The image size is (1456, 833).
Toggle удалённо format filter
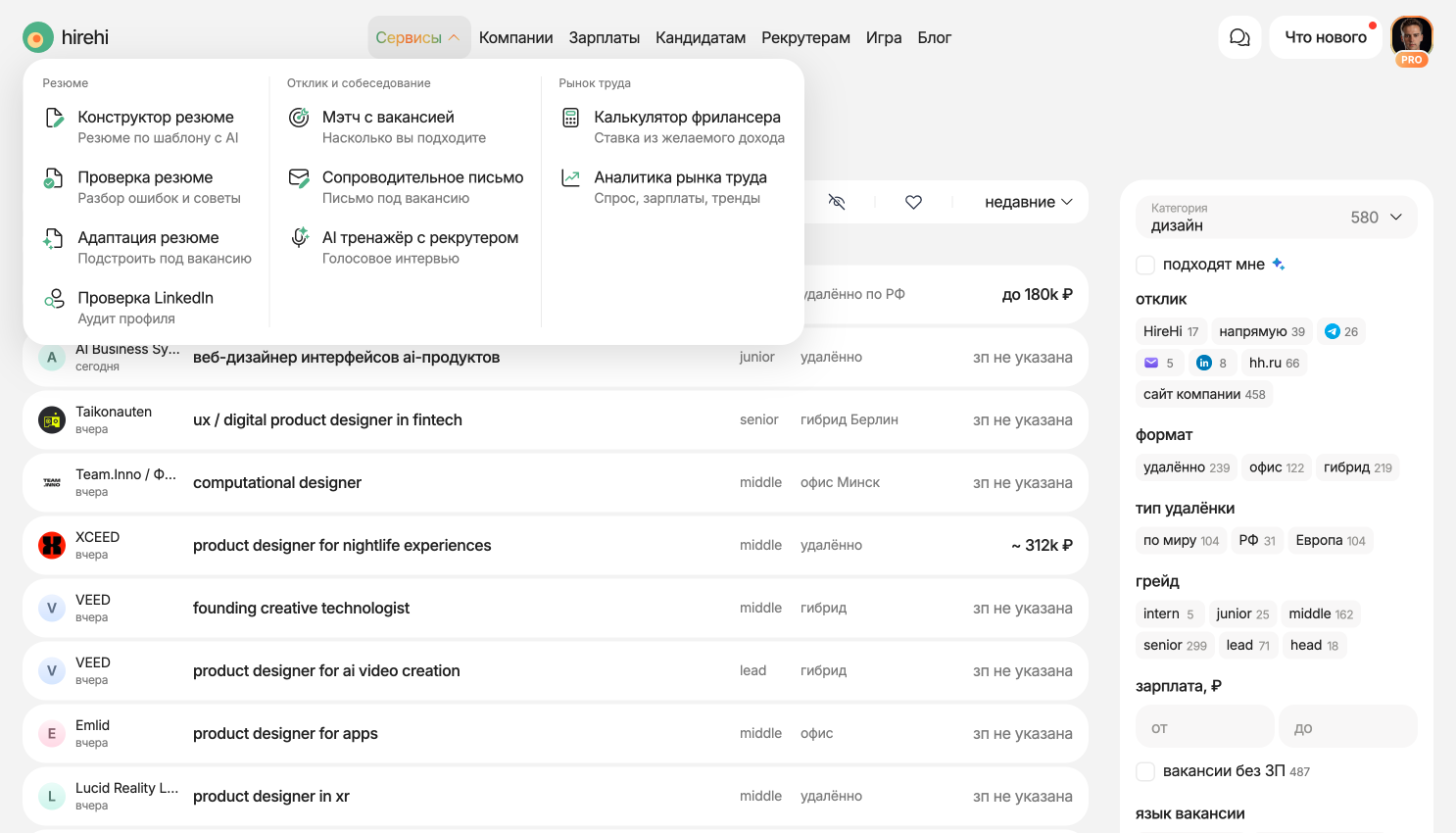[x=1186, y=467]
